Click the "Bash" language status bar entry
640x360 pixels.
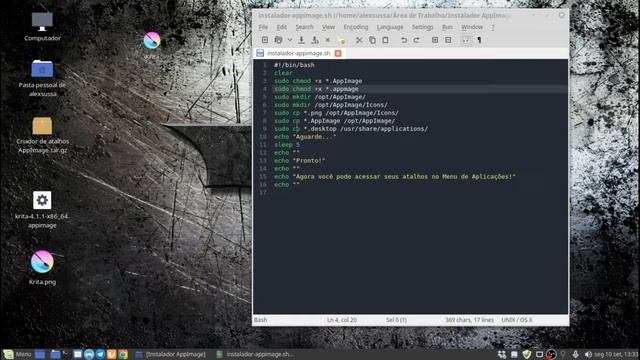click(x=260, y=320)
